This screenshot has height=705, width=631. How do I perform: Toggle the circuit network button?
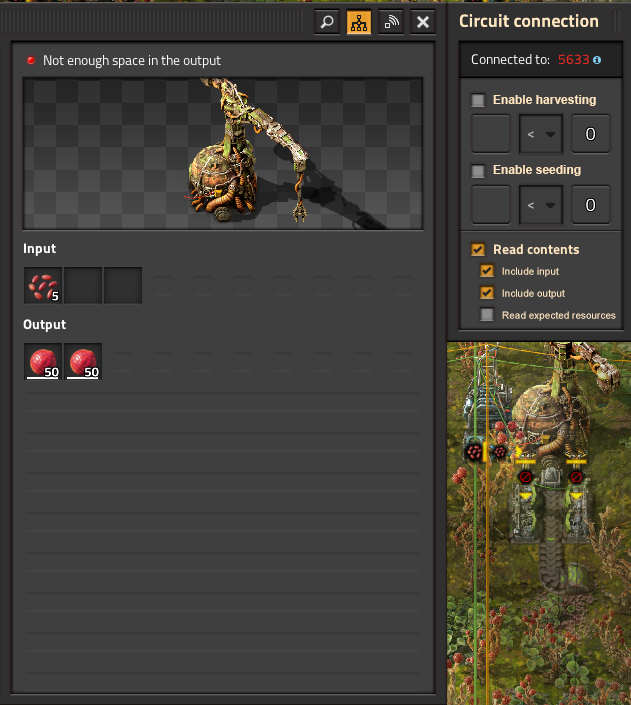click(359, 22)
